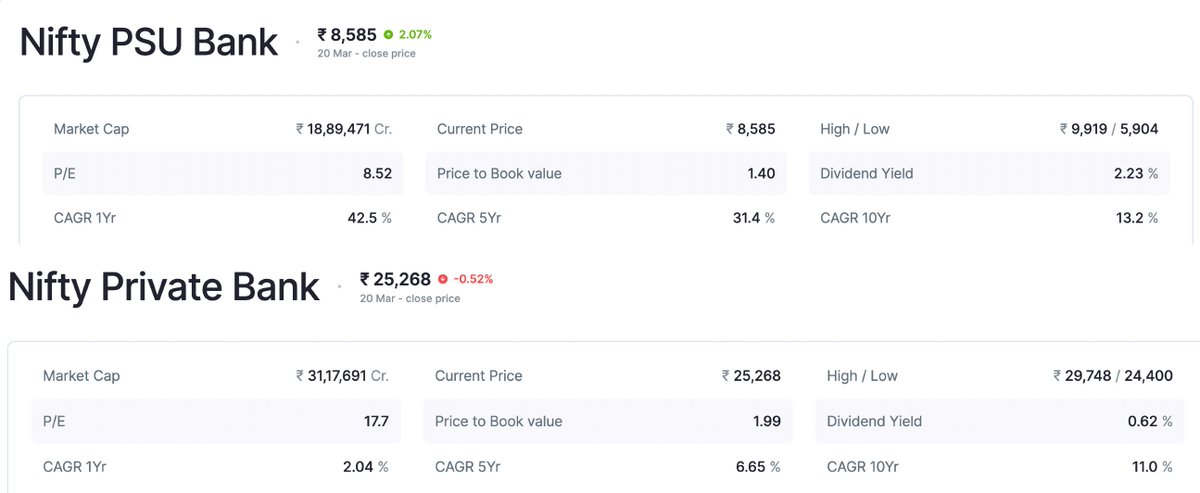Click the Price to Book value row showing 1.99
Viewport: 1200px width, 493px height.
607,421
